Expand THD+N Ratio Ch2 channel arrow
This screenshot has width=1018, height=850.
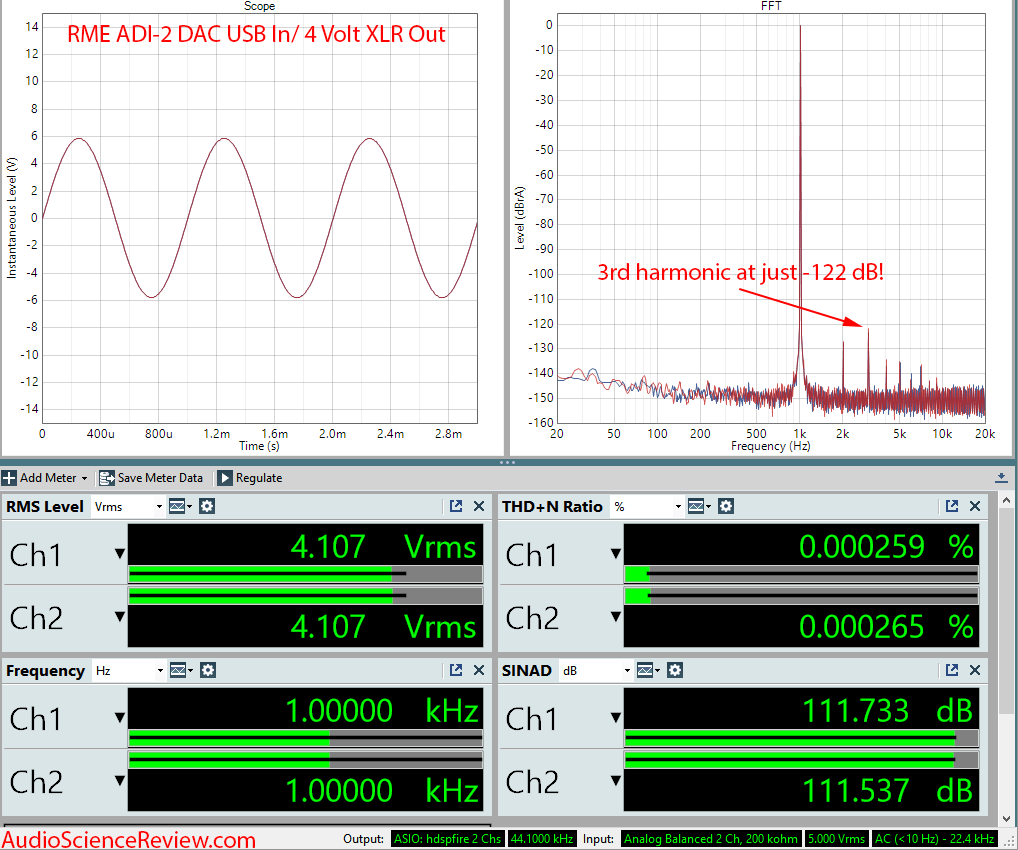click(x=615, y=617)
